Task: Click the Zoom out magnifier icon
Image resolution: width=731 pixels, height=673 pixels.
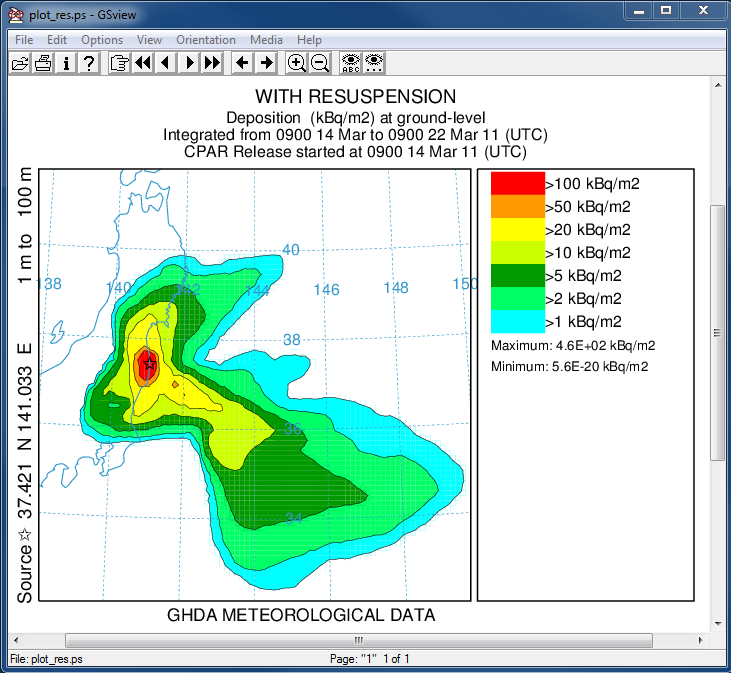Action: click(x=319, y=63)
